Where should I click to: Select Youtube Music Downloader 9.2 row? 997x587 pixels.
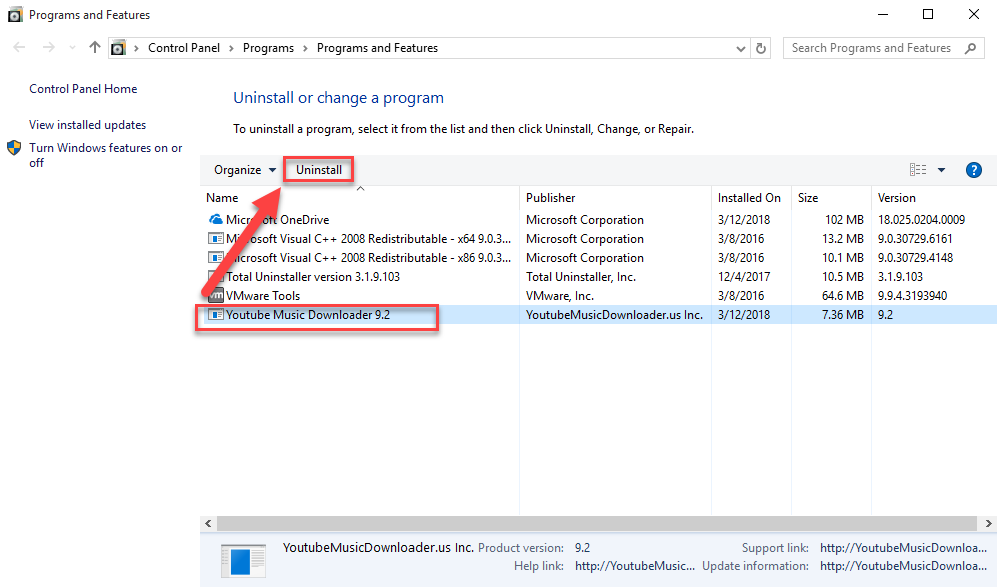598,315
